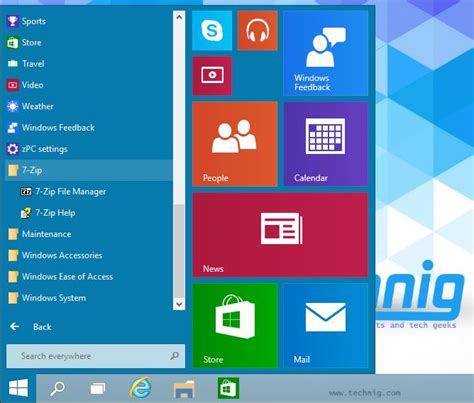Click the magnifier in search box

tap(175, 356)
